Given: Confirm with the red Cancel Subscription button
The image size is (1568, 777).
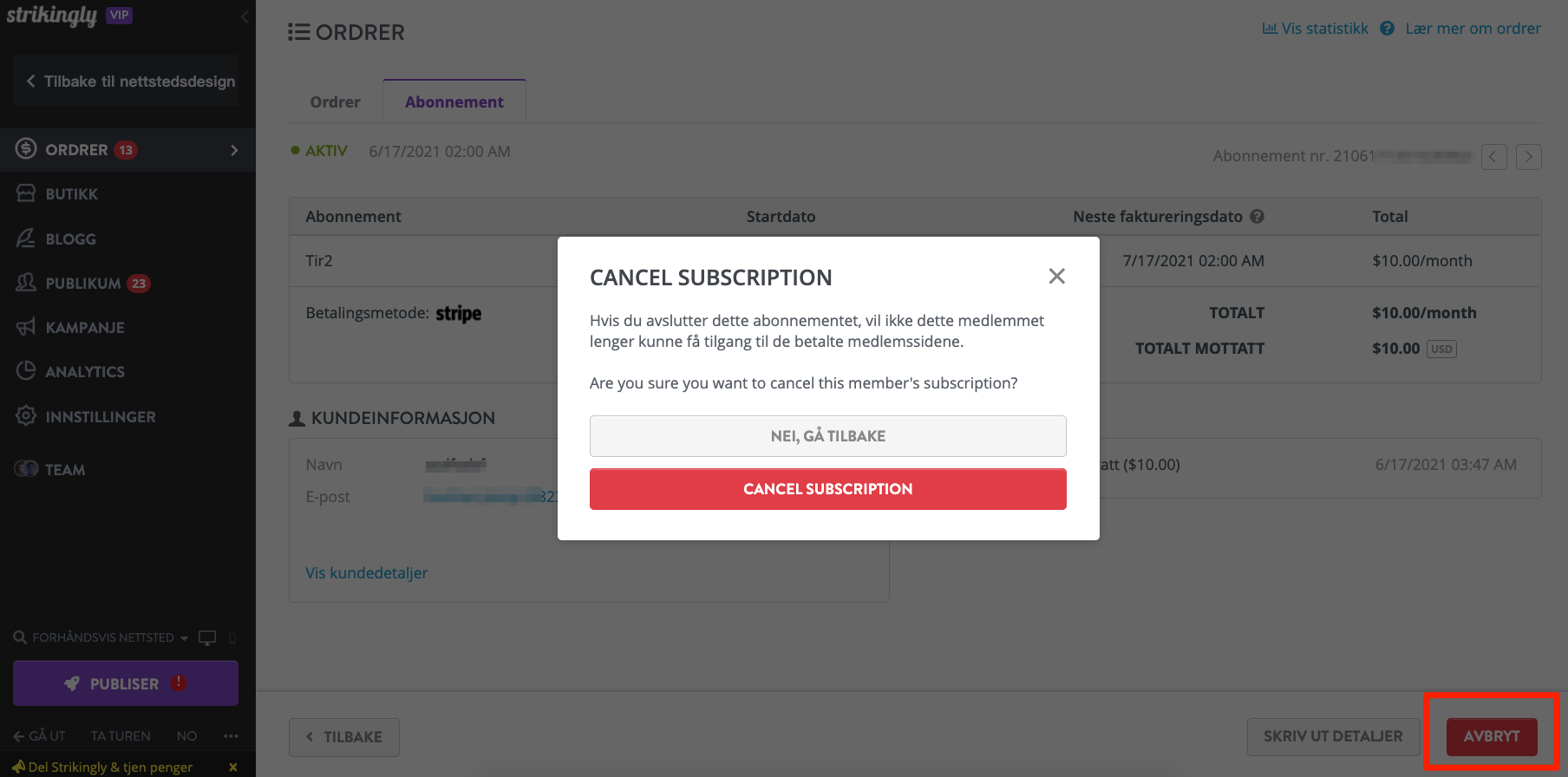Looking at the screenshot, I should pos(828,489).
